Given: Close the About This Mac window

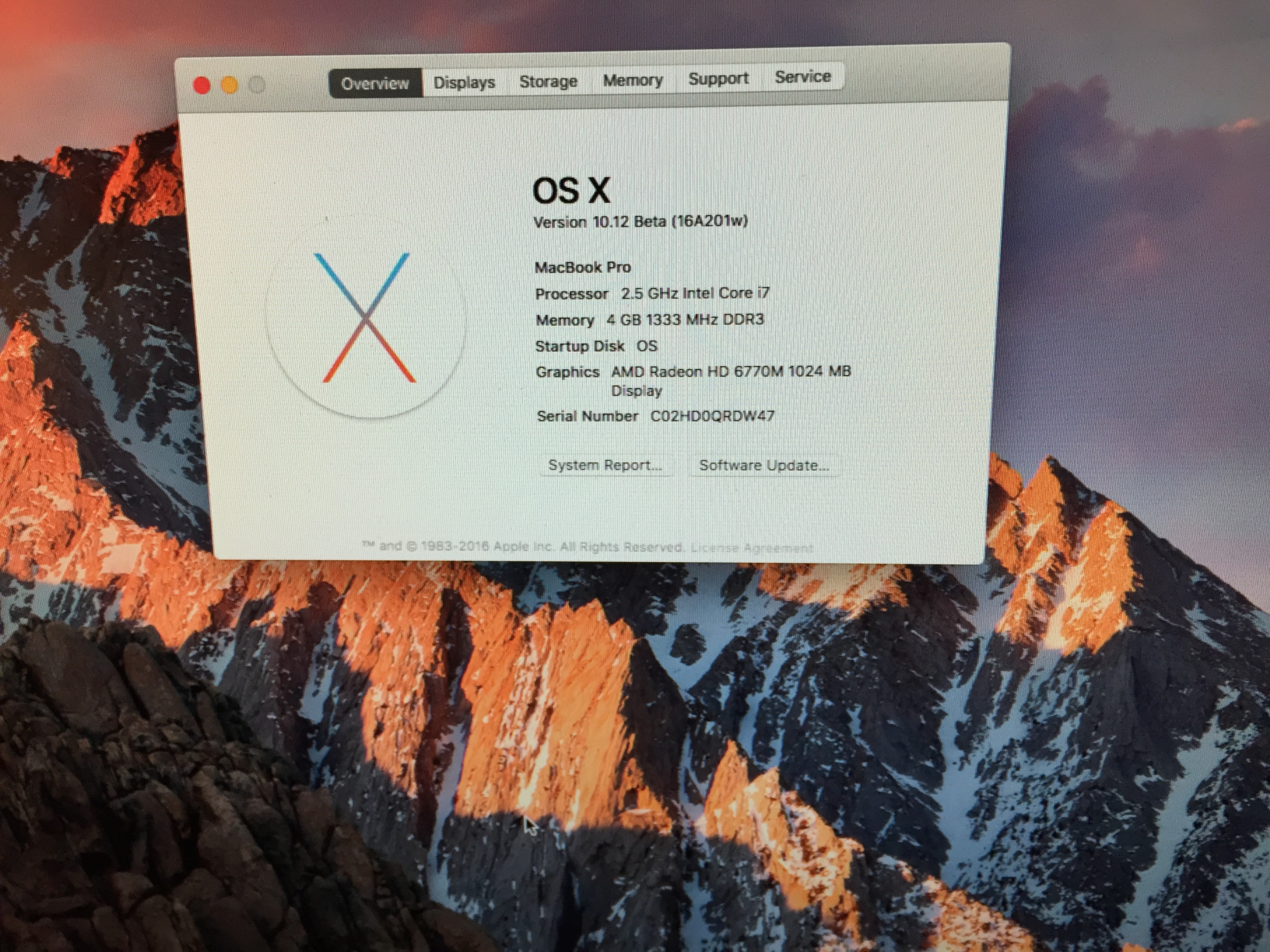Looking at the screenshot, I should pyautogui.click(x=202, y=86).
